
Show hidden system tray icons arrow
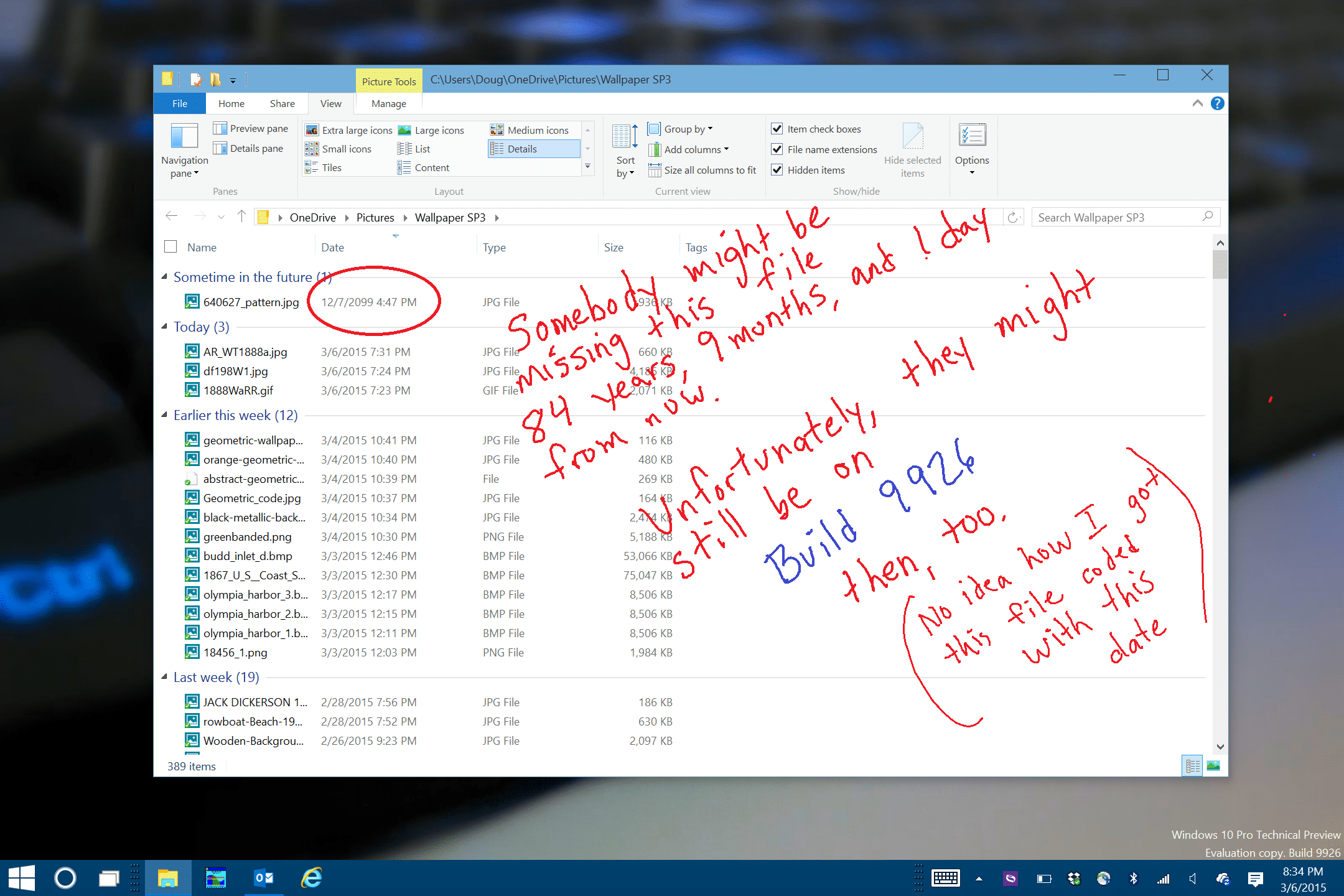pos(979,879)
